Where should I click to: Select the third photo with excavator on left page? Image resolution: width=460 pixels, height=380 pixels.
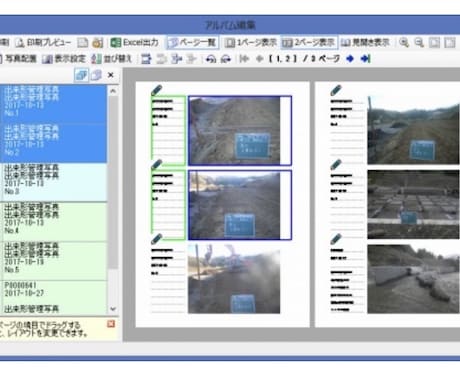(234, 279)
